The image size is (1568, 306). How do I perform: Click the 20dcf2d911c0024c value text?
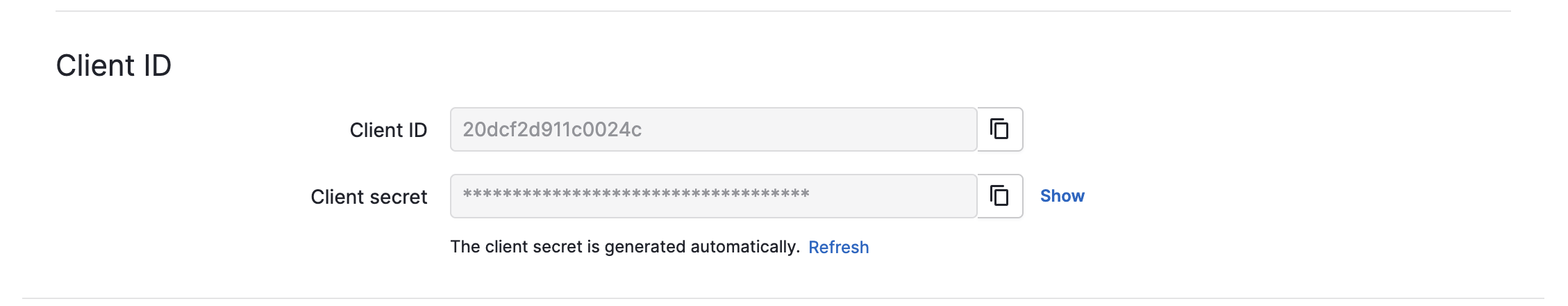pos(552,129)
